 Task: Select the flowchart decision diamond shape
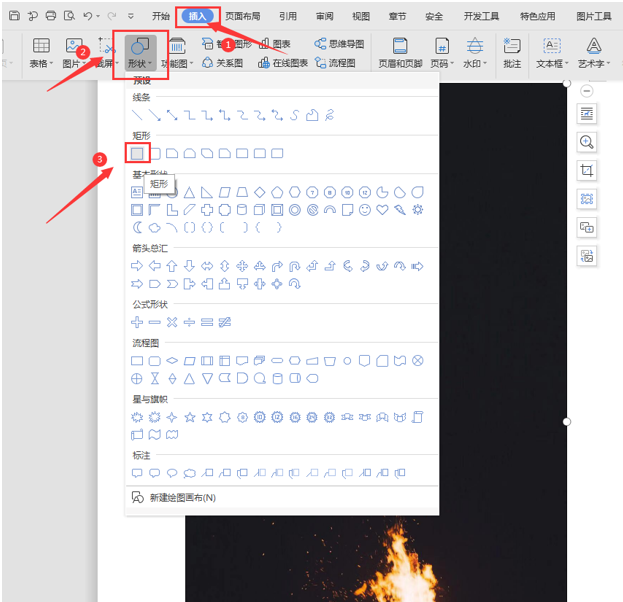click(172, 361)
